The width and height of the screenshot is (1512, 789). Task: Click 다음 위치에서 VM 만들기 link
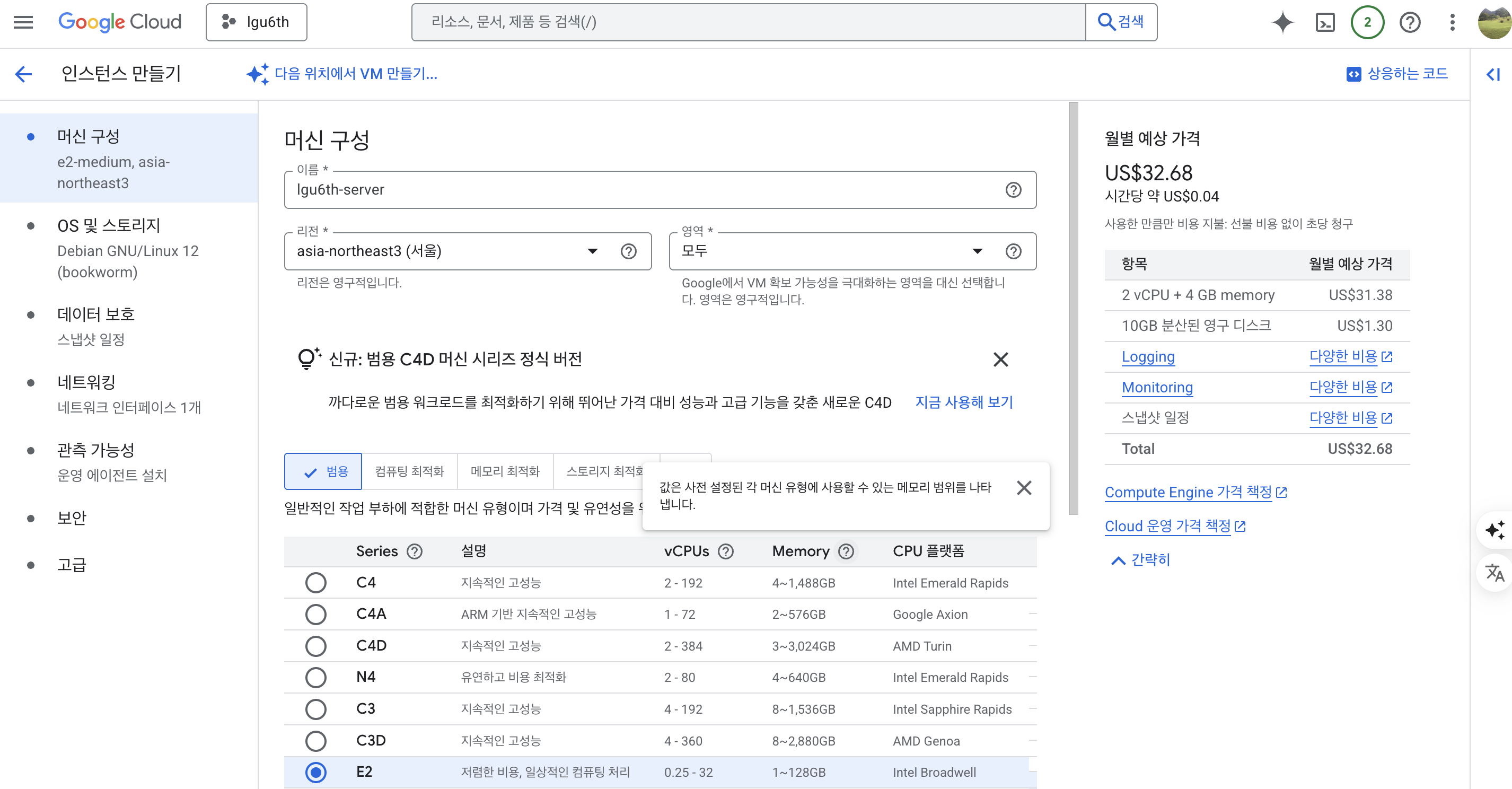(342, 74)
